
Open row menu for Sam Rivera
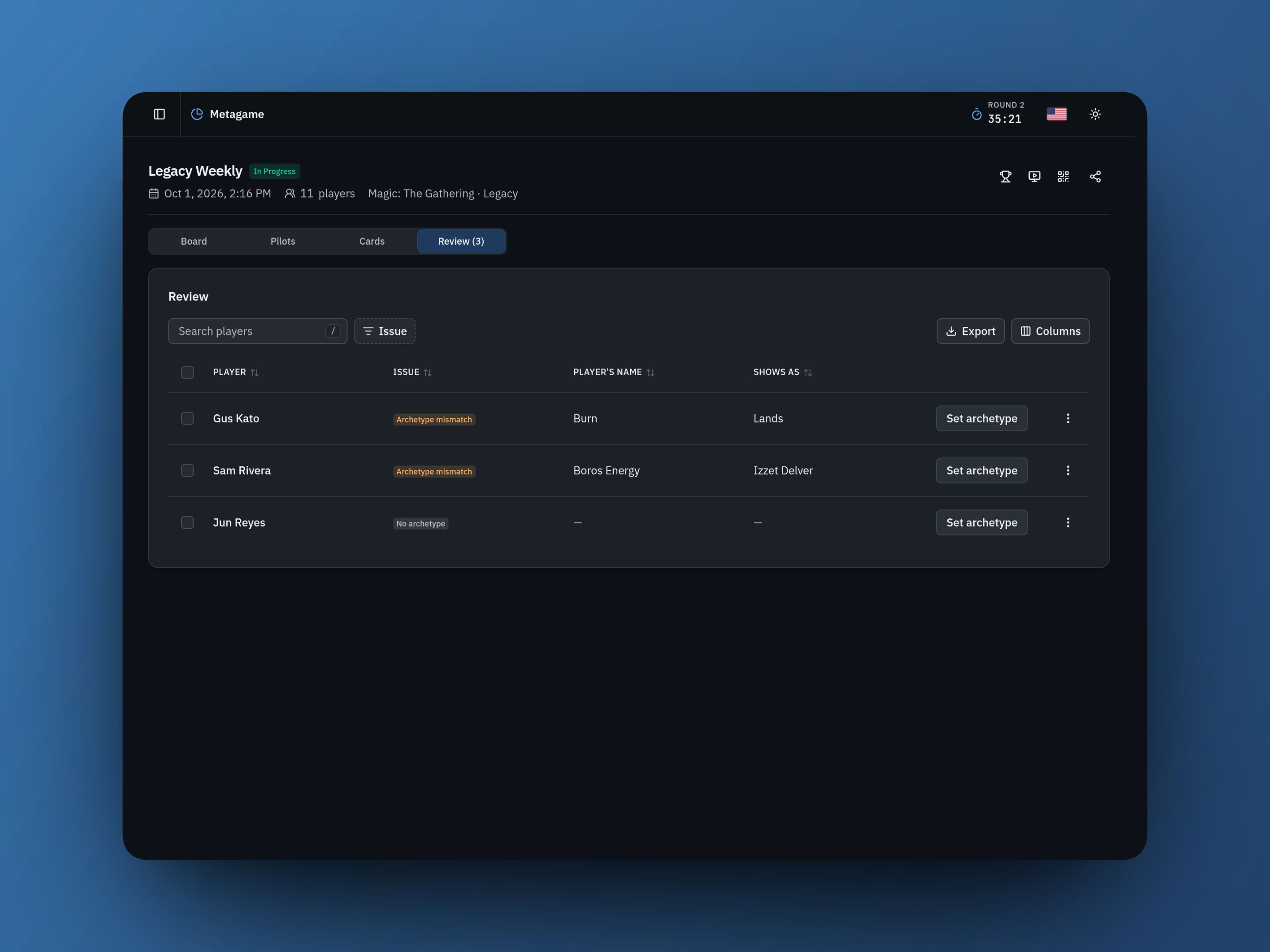(1068, 471)
